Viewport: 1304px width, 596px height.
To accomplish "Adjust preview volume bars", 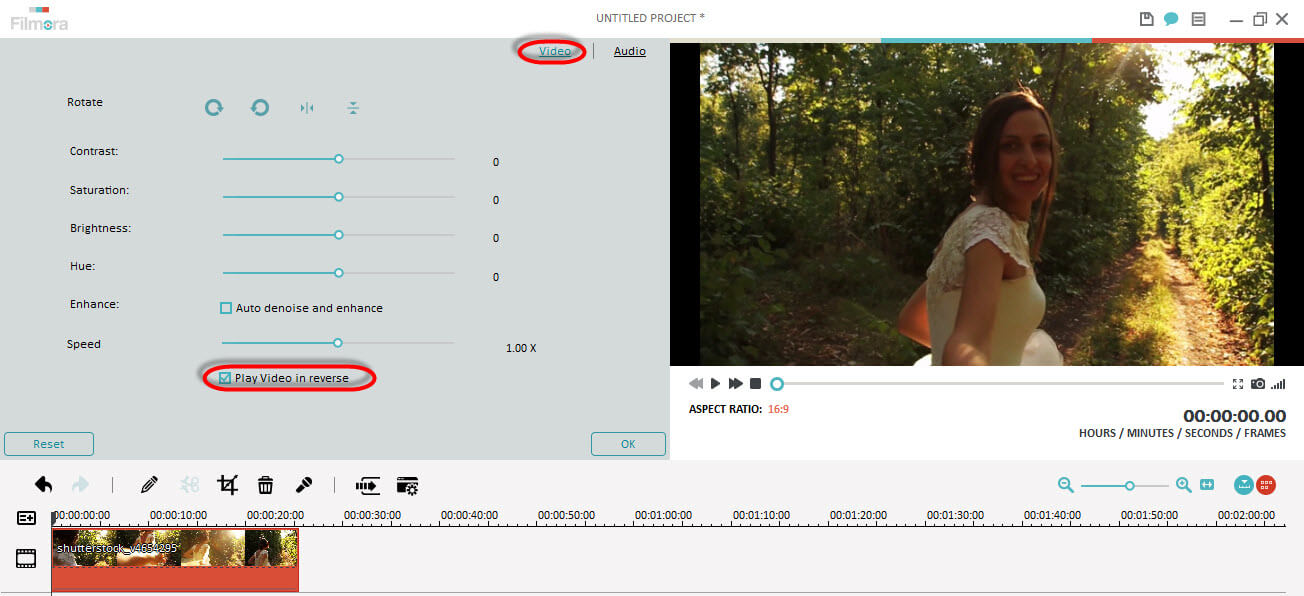I will [1279, 384].
